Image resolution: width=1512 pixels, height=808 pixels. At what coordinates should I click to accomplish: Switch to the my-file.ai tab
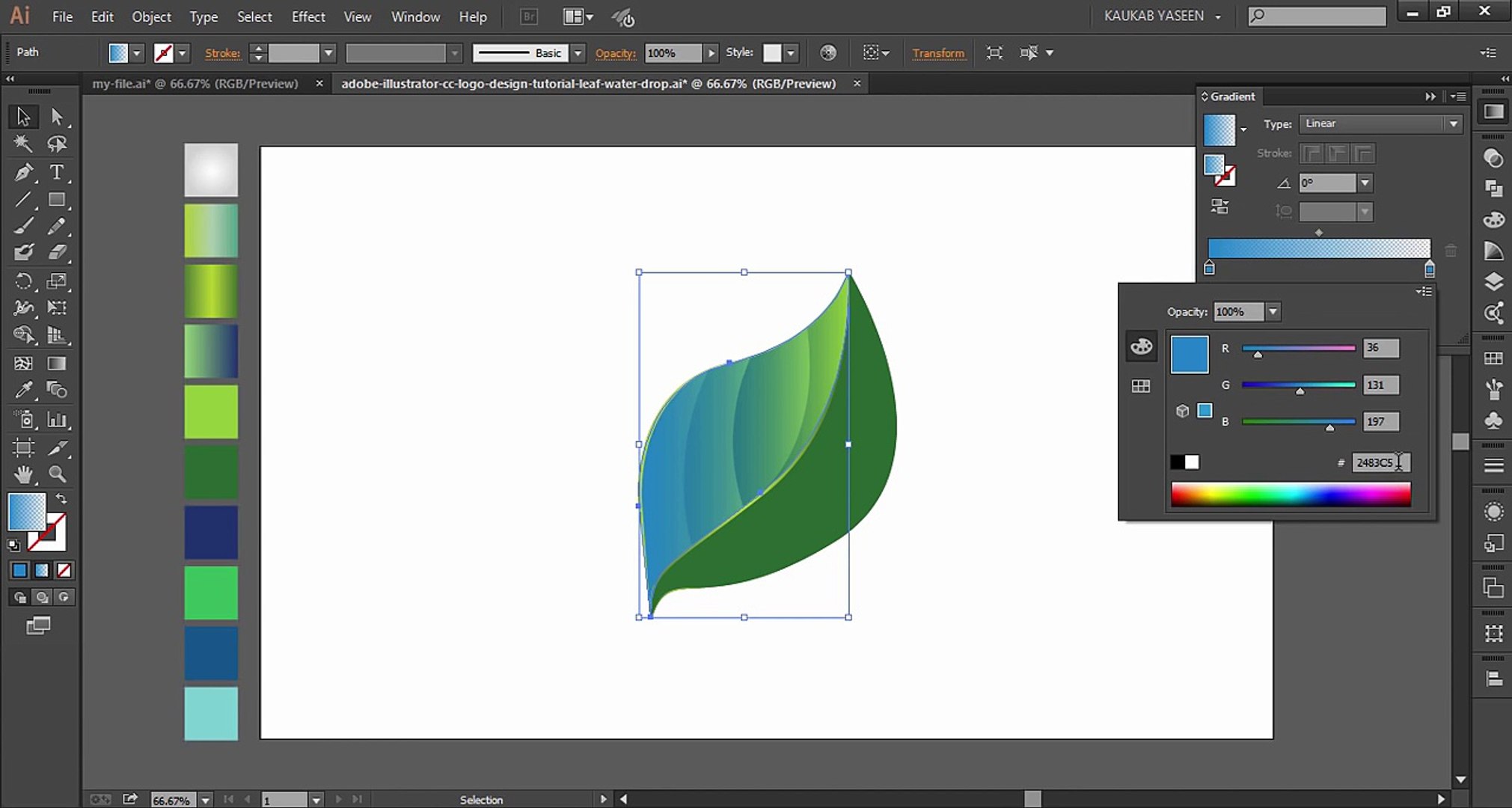pyautogui.click(x=195, y=84)
